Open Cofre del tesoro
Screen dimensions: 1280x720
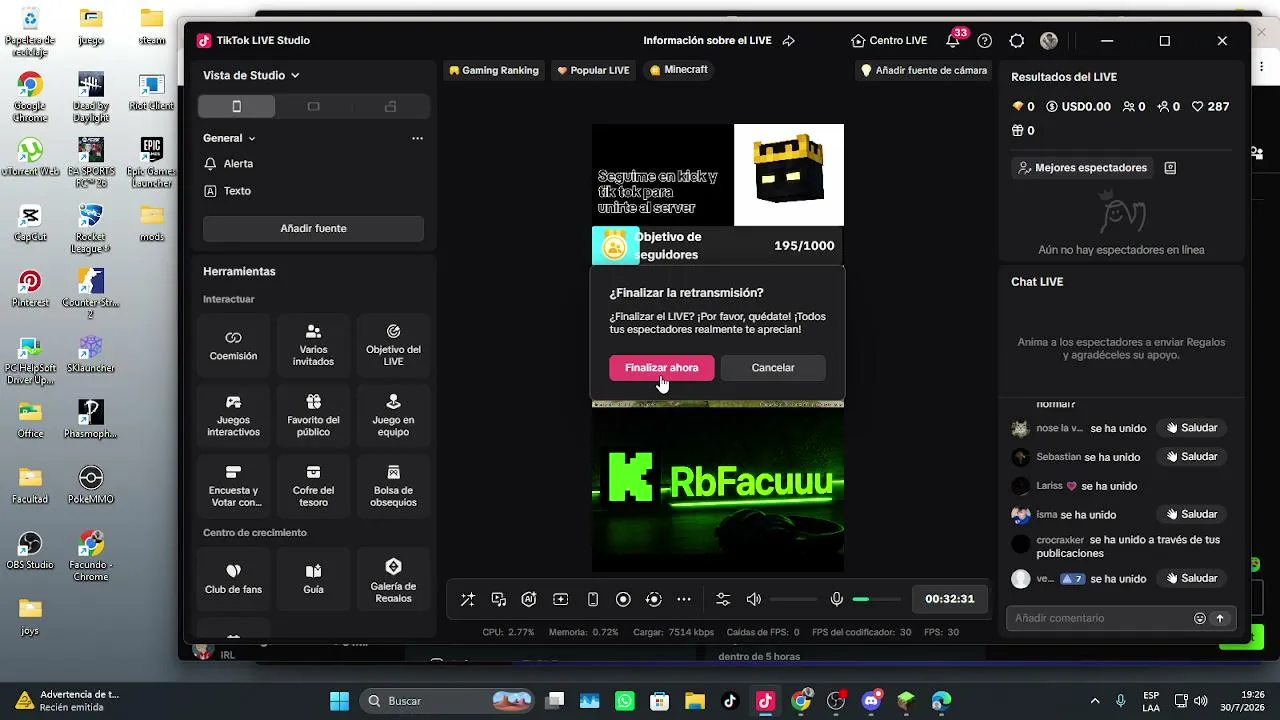pyautogui.click(x=313, y=486)
